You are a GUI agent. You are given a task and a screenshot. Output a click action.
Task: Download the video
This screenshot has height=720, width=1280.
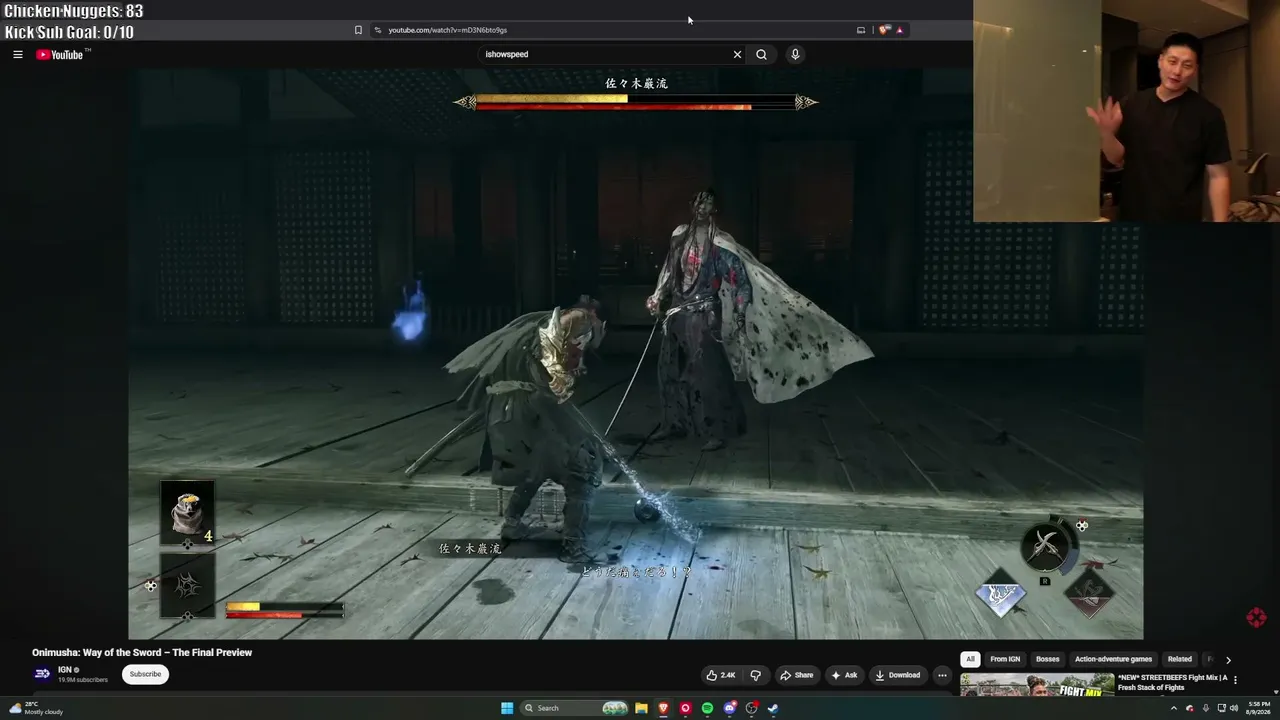[x=898, y=675]
